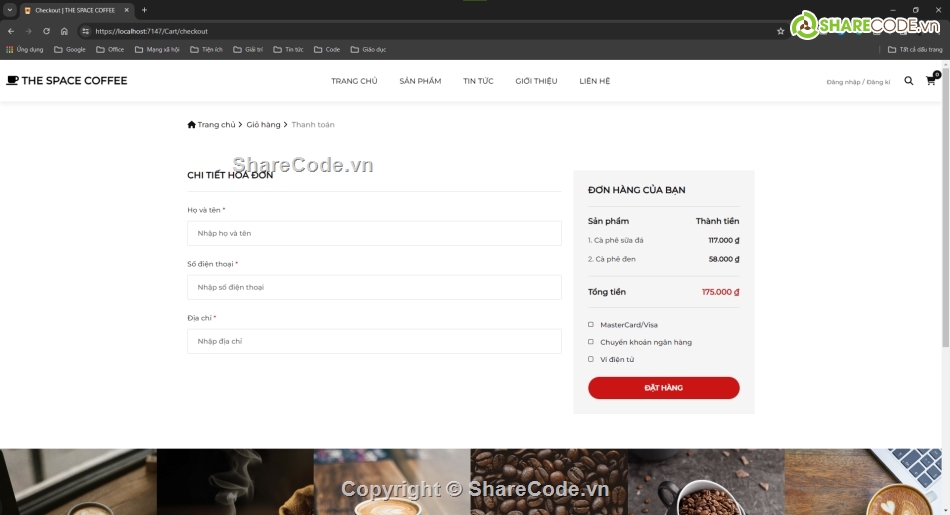Open the shopping cart icon
This screenshot has width=950, height=515.
coord(930,81)
